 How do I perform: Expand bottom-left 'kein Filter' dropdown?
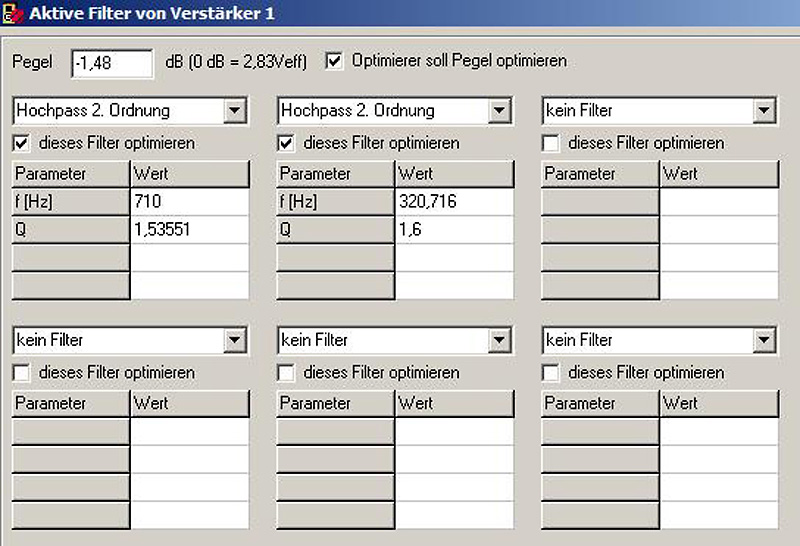(x=236, y=341)
